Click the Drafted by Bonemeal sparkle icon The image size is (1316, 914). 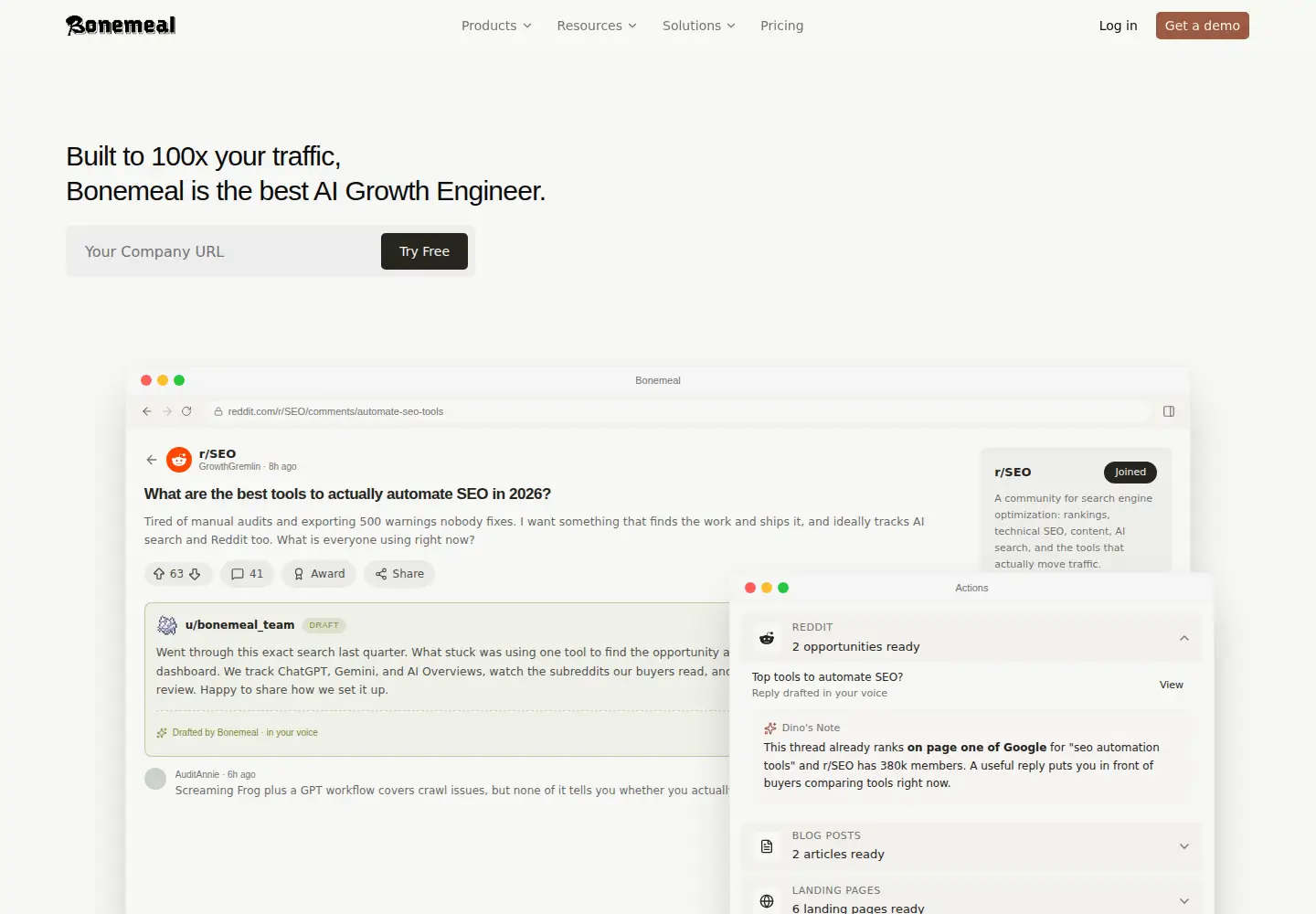click(162, 733)
